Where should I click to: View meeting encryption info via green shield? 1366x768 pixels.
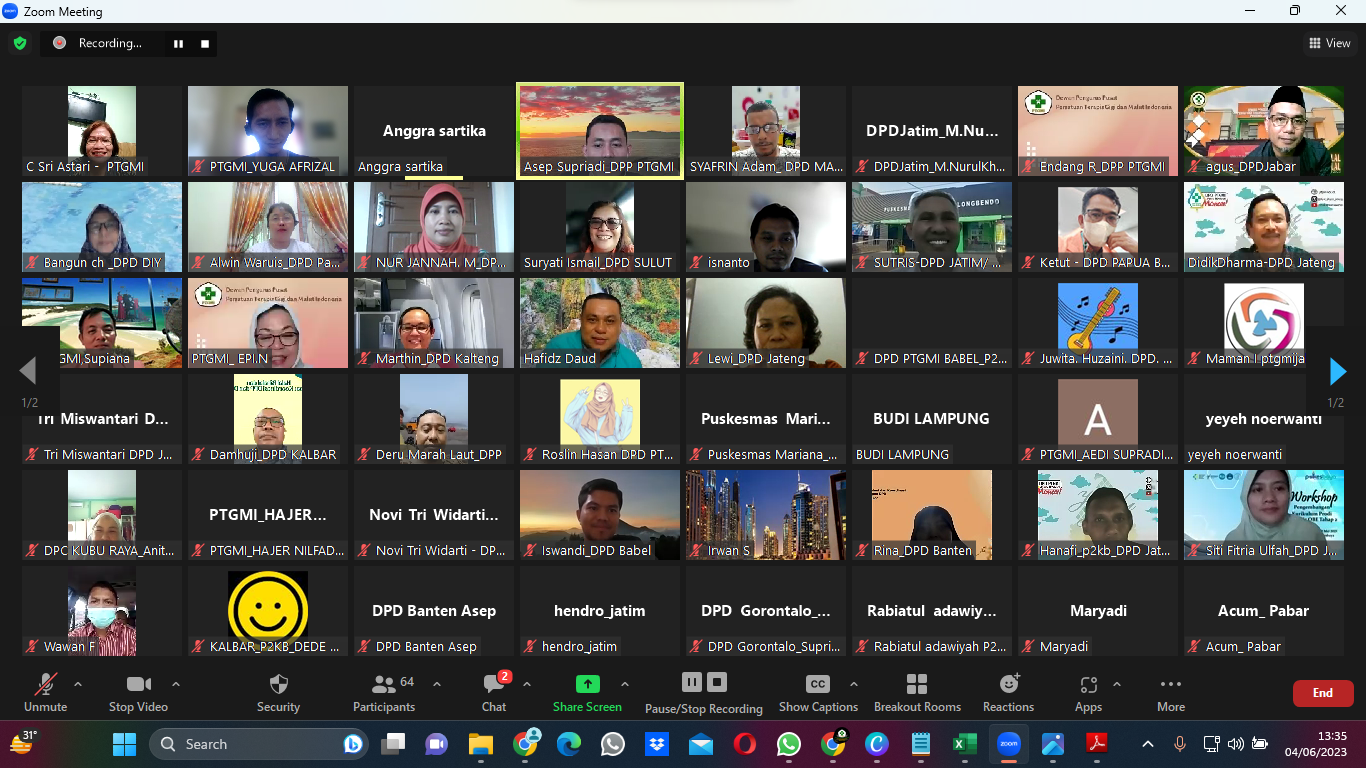[x=20, y=43]
